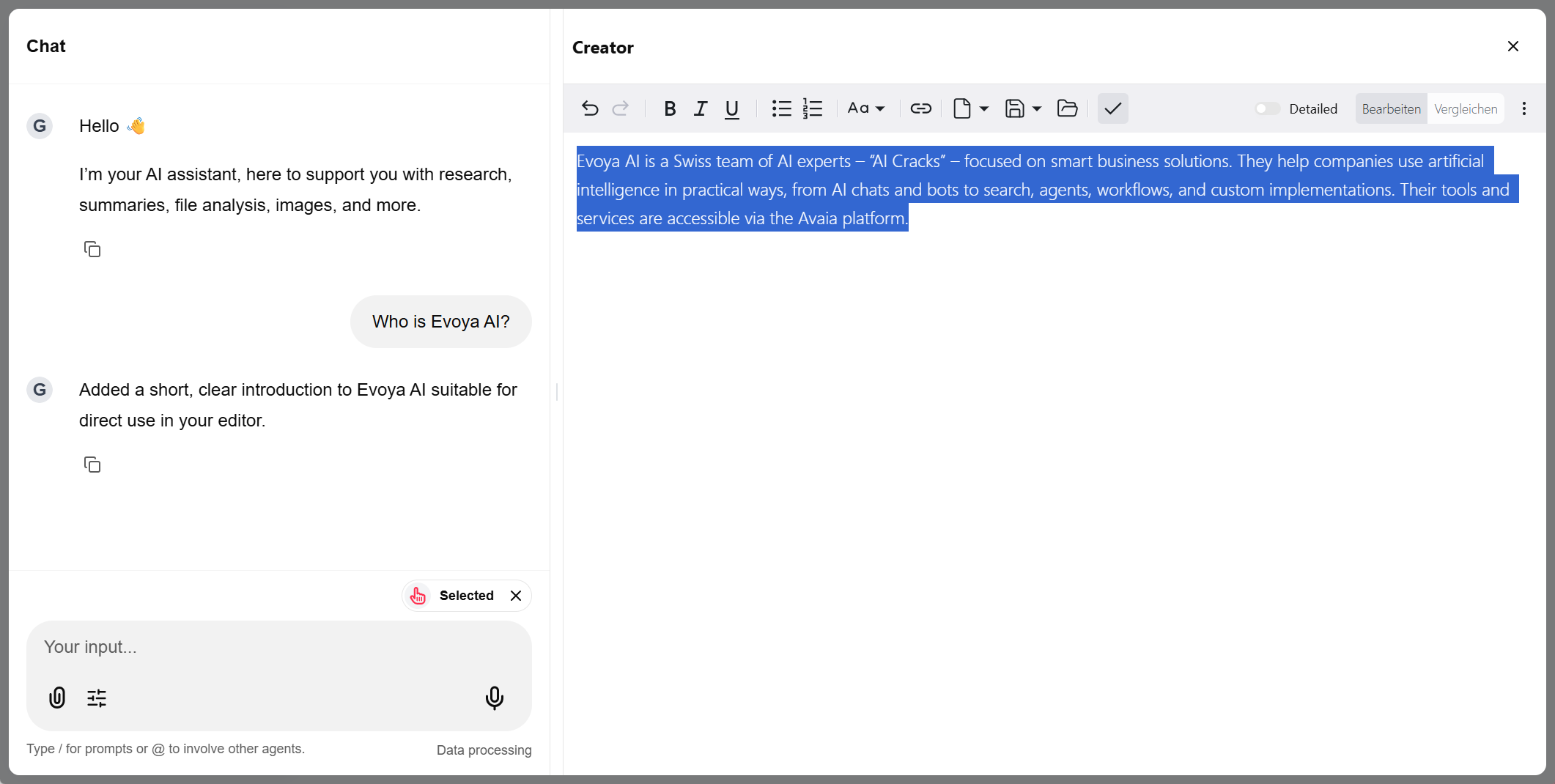Click the divider handle between Chat and Creator
This screenshot has height=784, width=1555.
pos(557,392)
